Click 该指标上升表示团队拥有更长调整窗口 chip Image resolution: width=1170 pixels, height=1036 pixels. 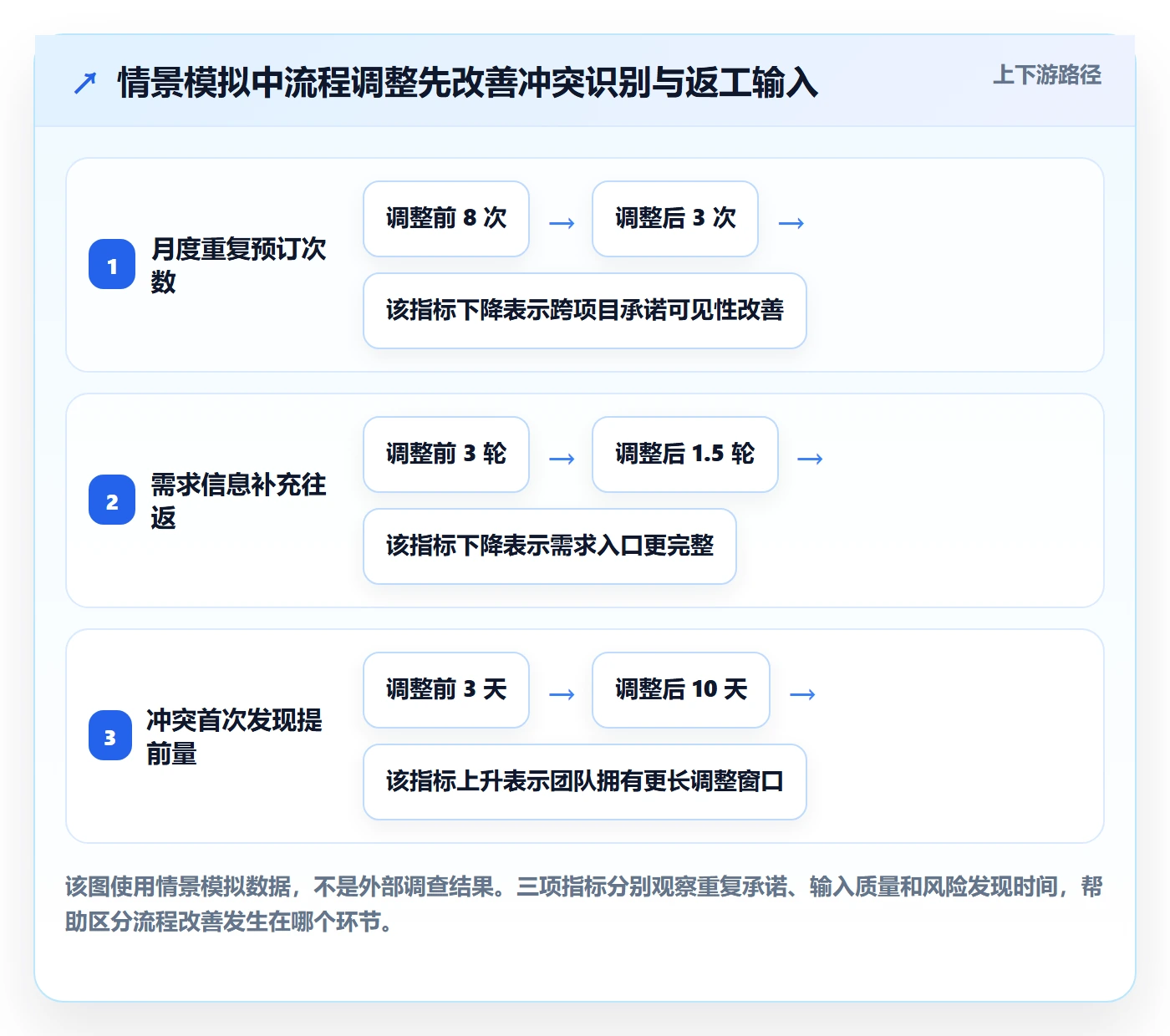pyautogui.click(x=585, y=782)
